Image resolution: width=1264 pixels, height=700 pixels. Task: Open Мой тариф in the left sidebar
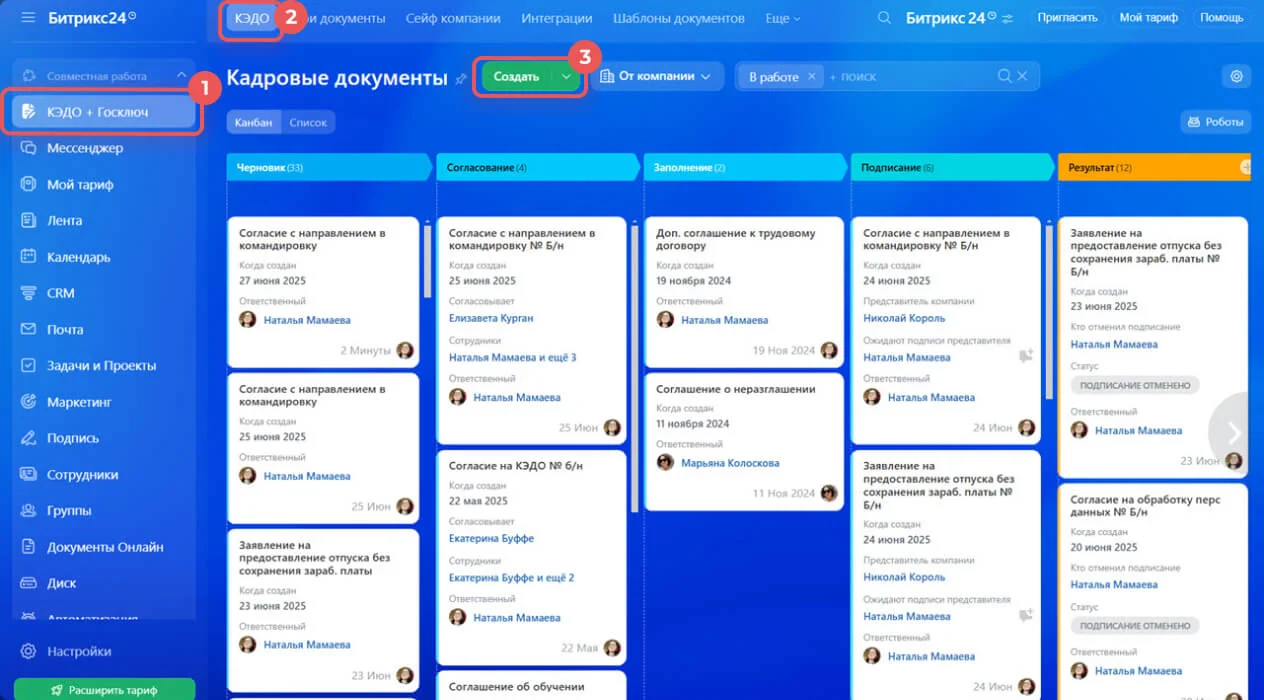[x=80, y=184]
